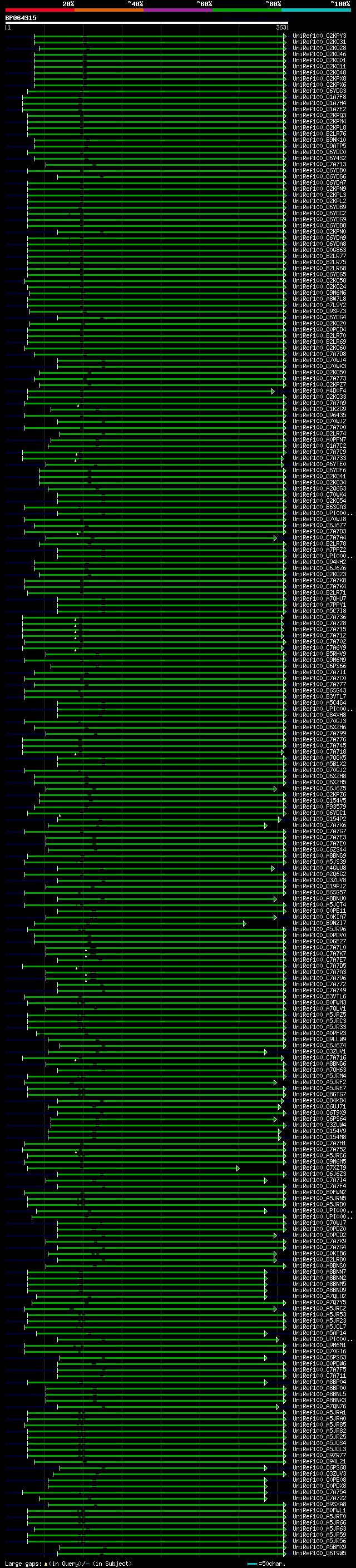The image size is (356, 1568).
Task: Select the UniRef100_Q9ATP5 label
Action: click(x=319, y=146)
